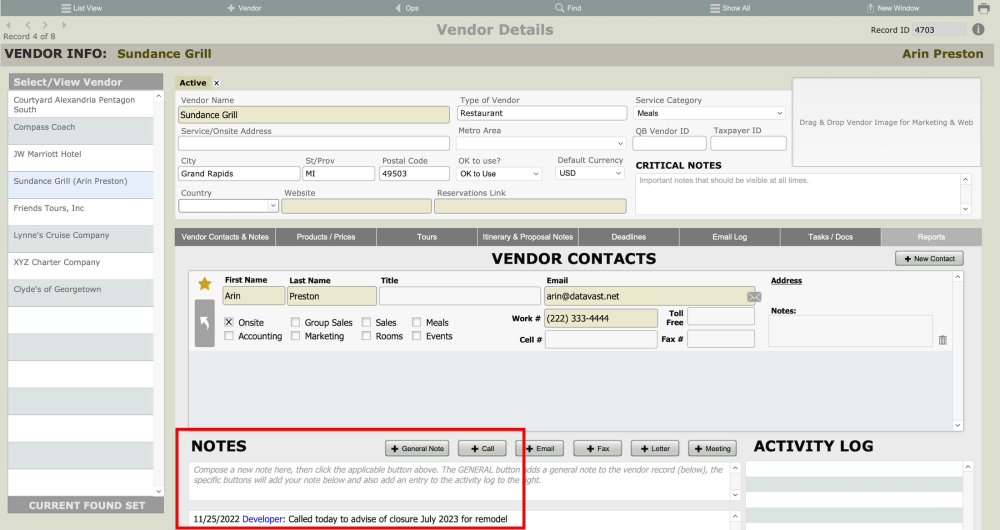
Task: Check the Group Sales checkbox
Action: pyautogui.click(x=295, y=322)
